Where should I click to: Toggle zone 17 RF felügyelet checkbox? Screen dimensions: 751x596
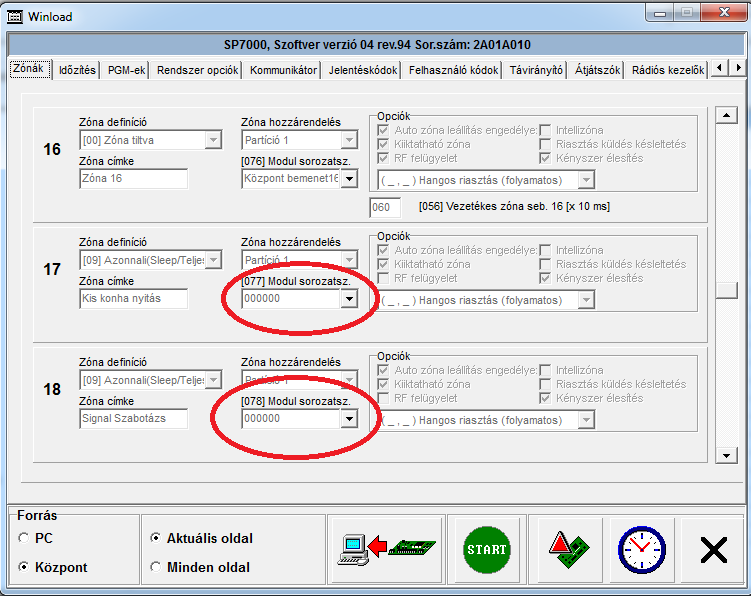(383, 278)
